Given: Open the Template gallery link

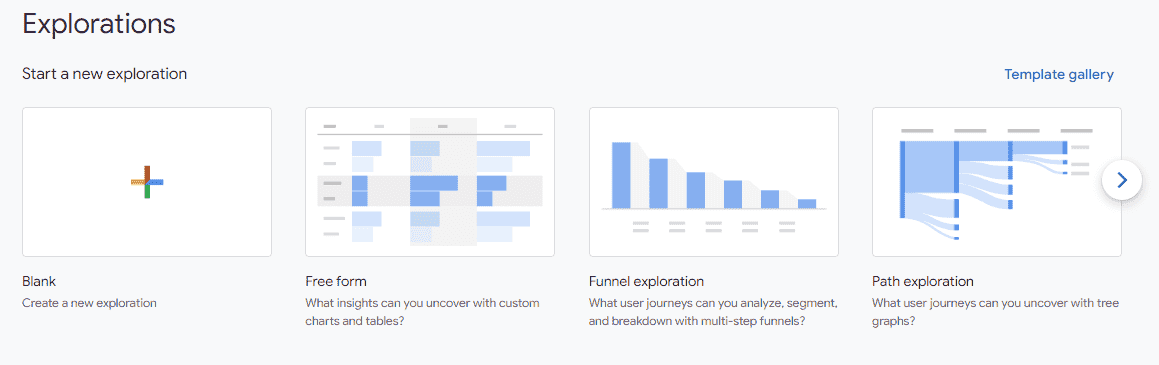Looking at the screenshot, I should pyautogui.click(x=1058, y=75).
